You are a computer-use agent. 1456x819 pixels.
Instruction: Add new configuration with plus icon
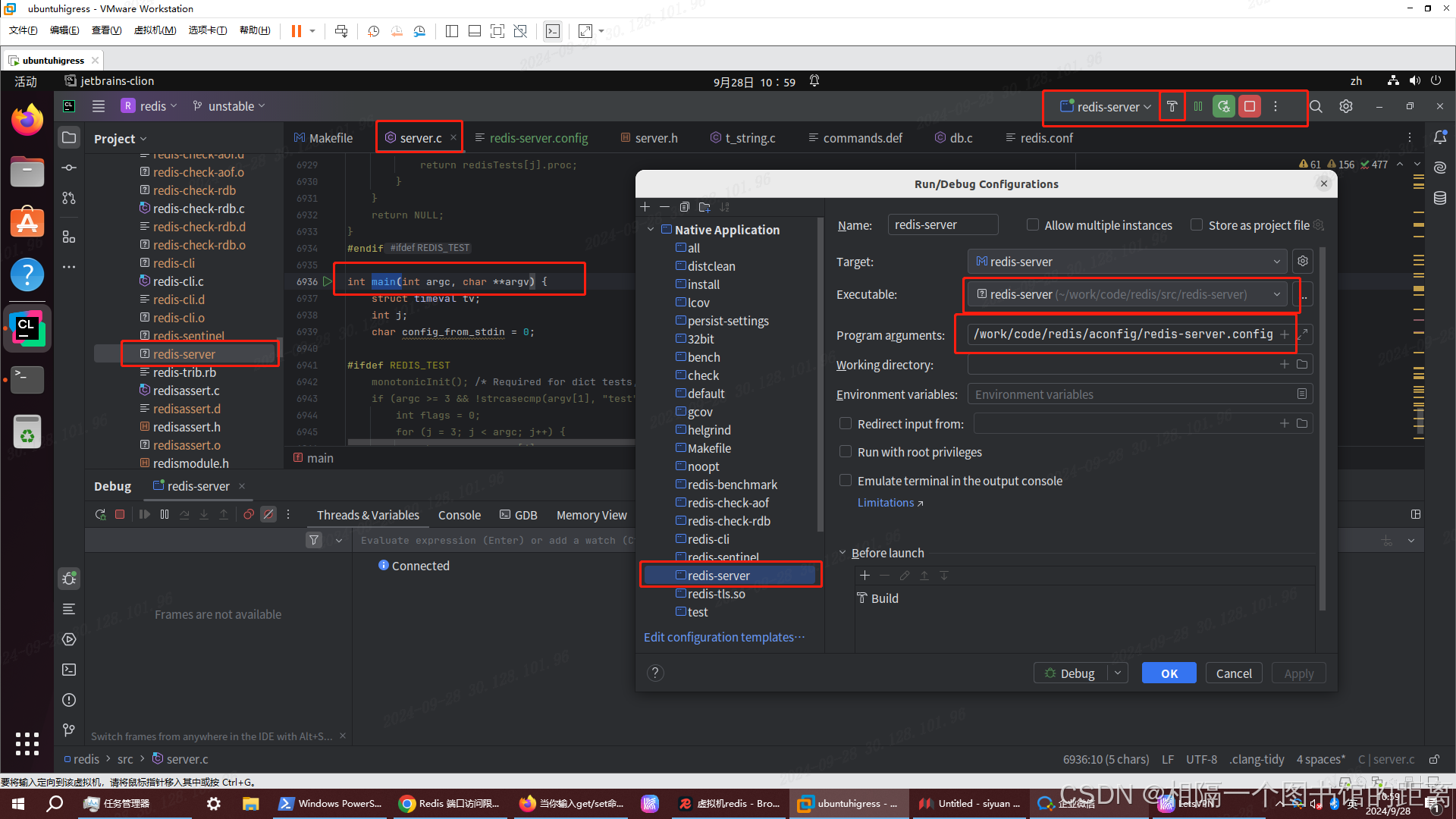coord(645,207)
